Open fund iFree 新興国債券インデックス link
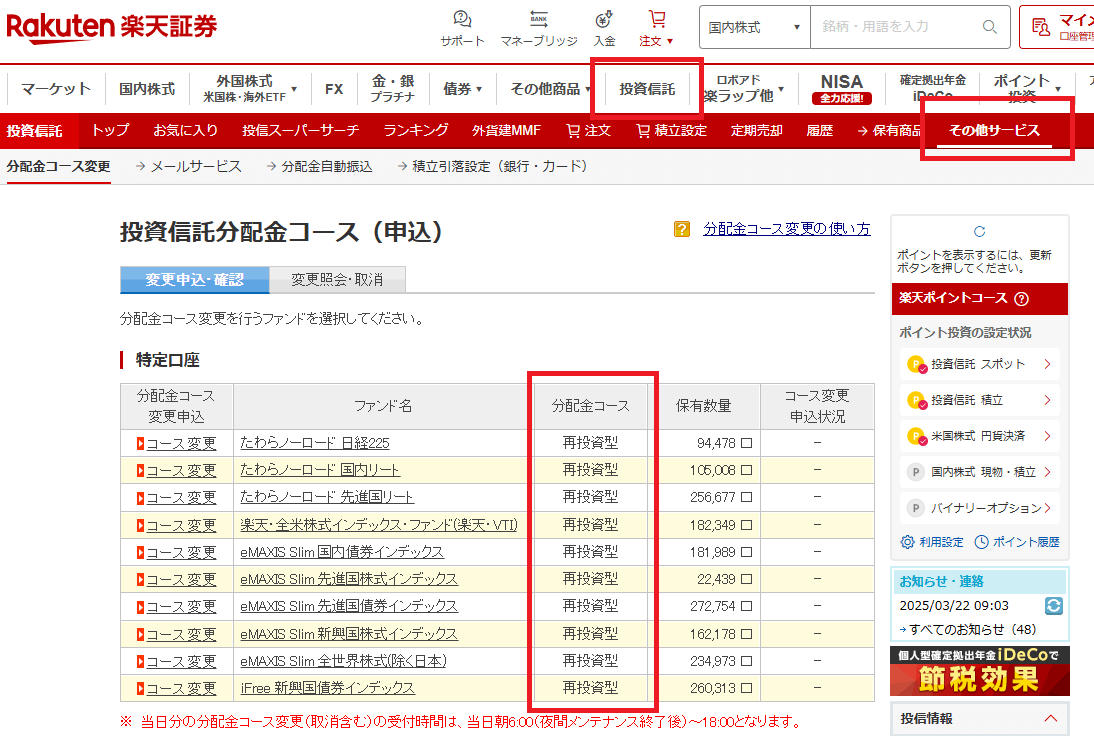 pos(327,689)
